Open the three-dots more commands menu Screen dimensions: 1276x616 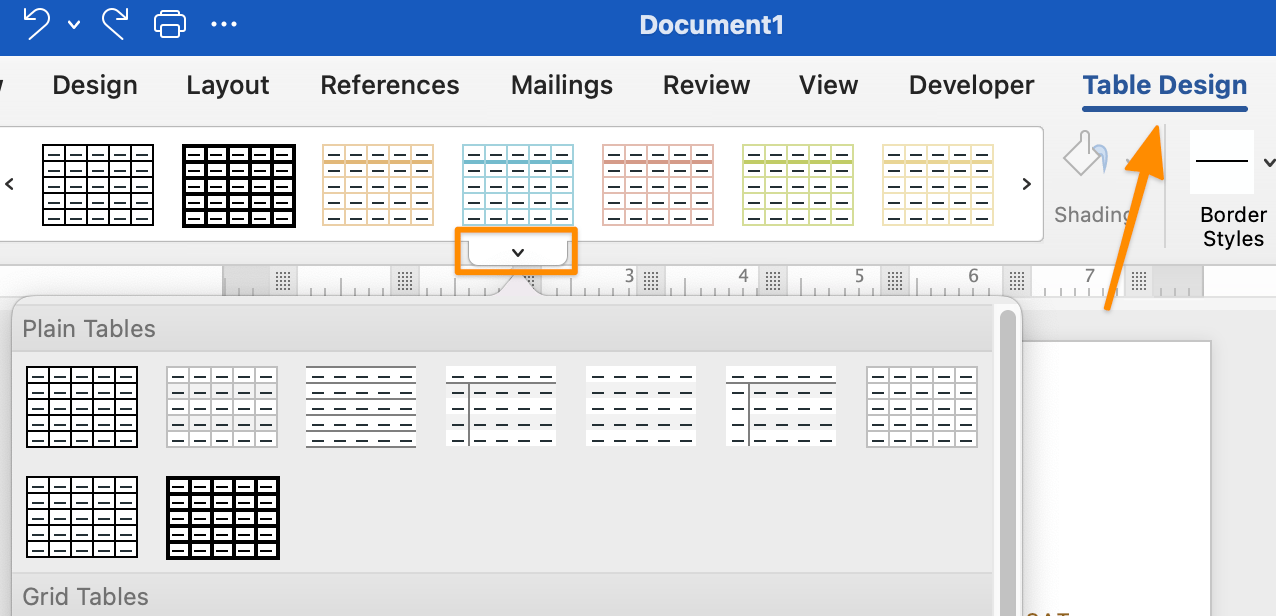pos(224,24)
